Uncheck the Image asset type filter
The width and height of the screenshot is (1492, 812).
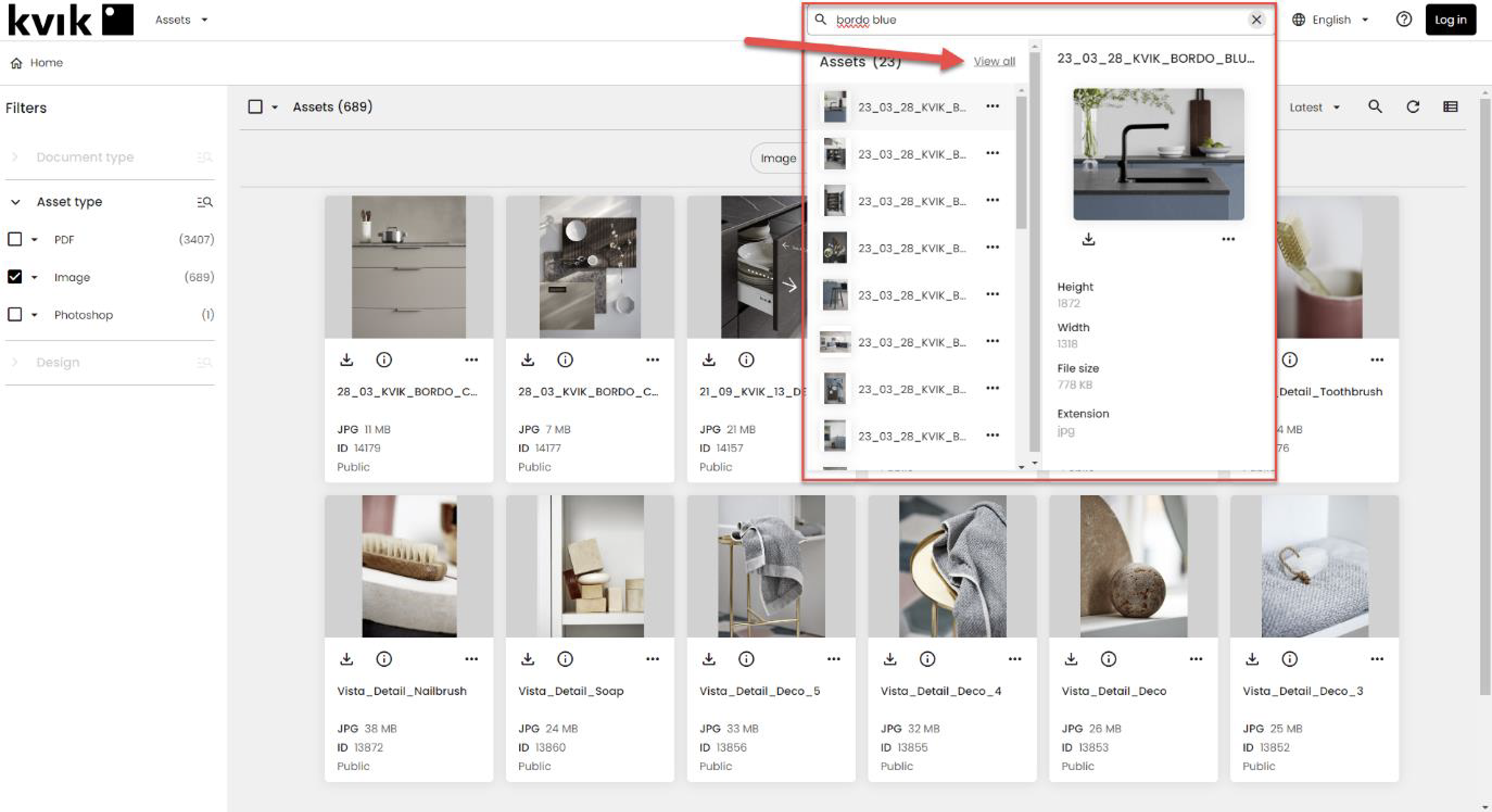coord(15,277)
